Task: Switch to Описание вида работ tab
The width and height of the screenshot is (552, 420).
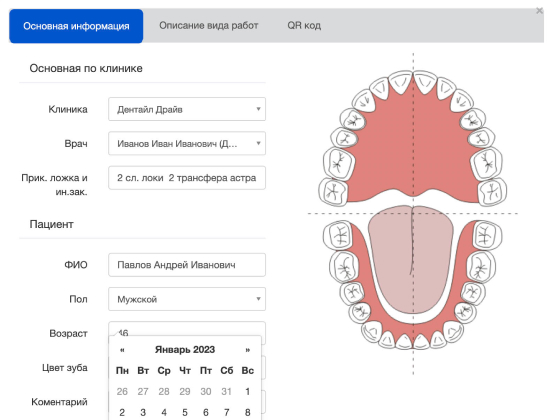Action: [209, 26]
